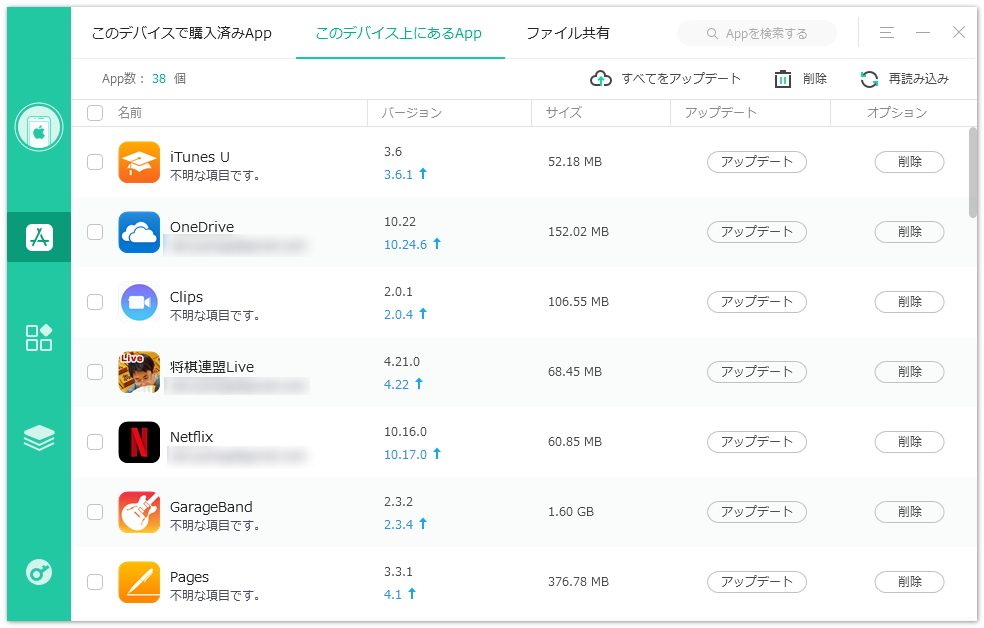Image resolution: width=984 pixels, height=628 pixels.
Task: Check the select-all checkbox in the header row
Action: pos(95,113)
